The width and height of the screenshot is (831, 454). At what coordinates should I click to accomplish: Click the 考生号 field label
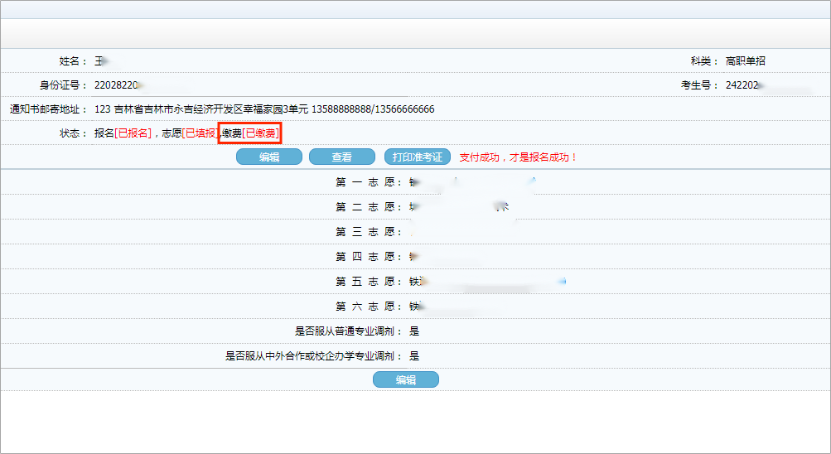pos(699,85)
